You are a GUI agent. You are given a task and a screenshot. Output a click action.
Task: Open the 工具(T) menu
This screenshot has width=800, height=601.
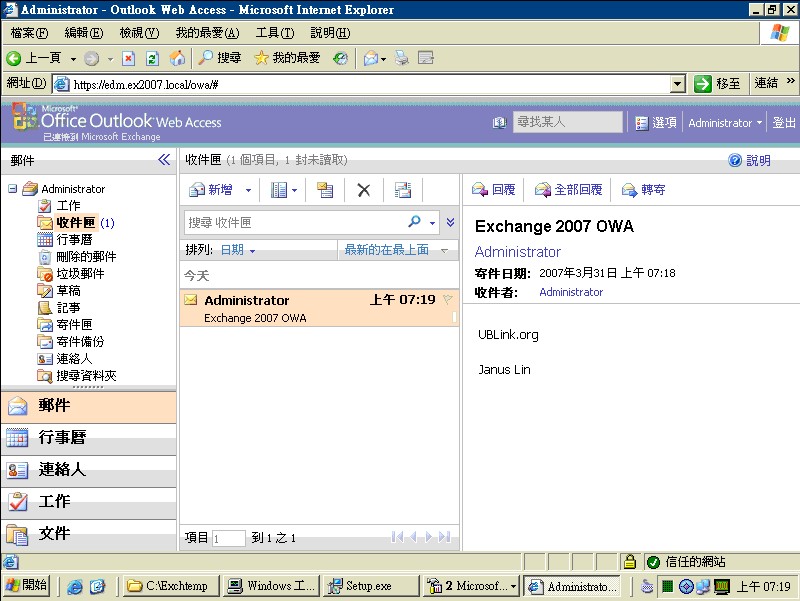pos(274,33)
